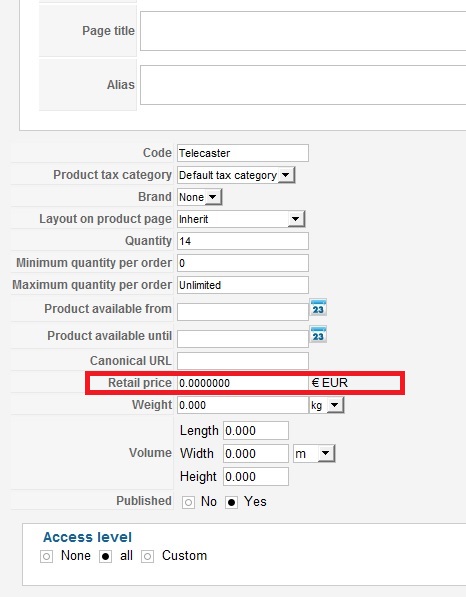
Task: Click the Alias text field
Action: click(303, 85)
